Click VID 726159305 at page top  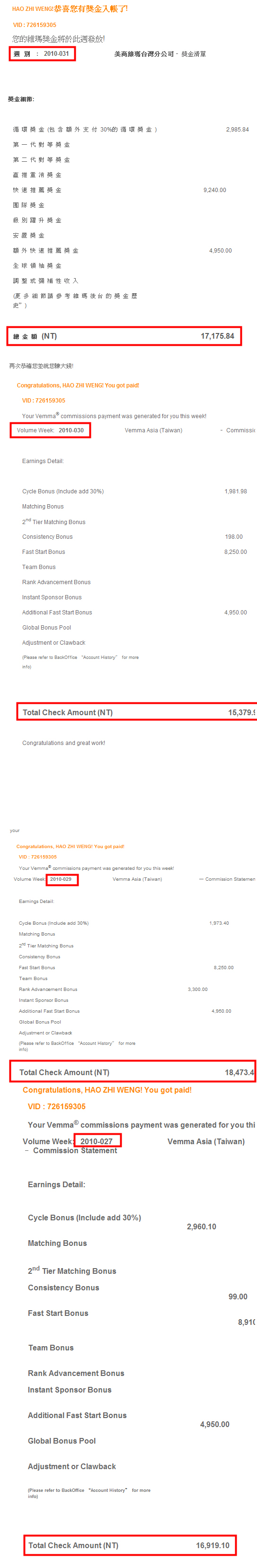click(35, 25)
